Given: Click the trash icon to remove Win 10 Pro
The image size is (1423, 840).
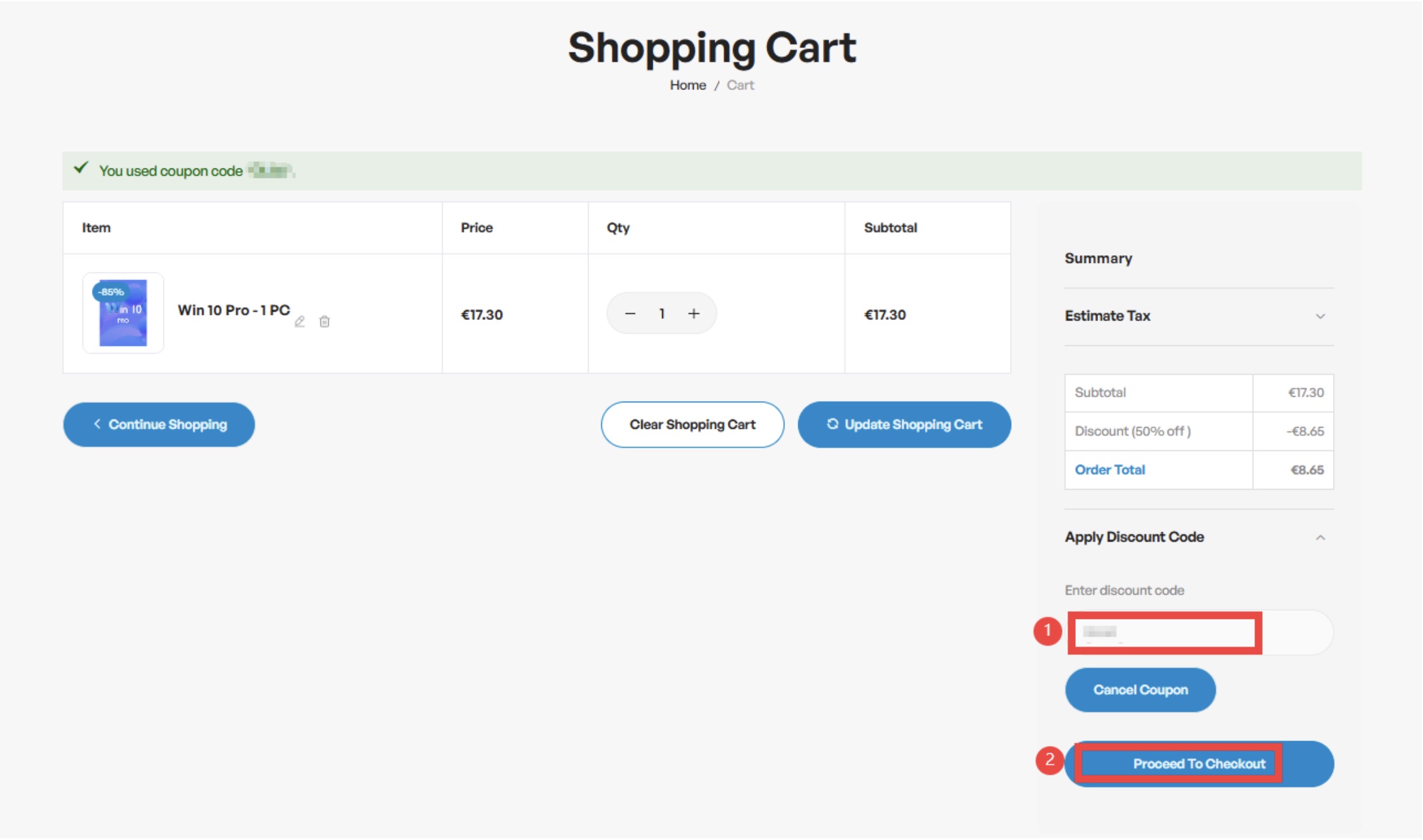Looking at the screenshot, I should [324, 322].
